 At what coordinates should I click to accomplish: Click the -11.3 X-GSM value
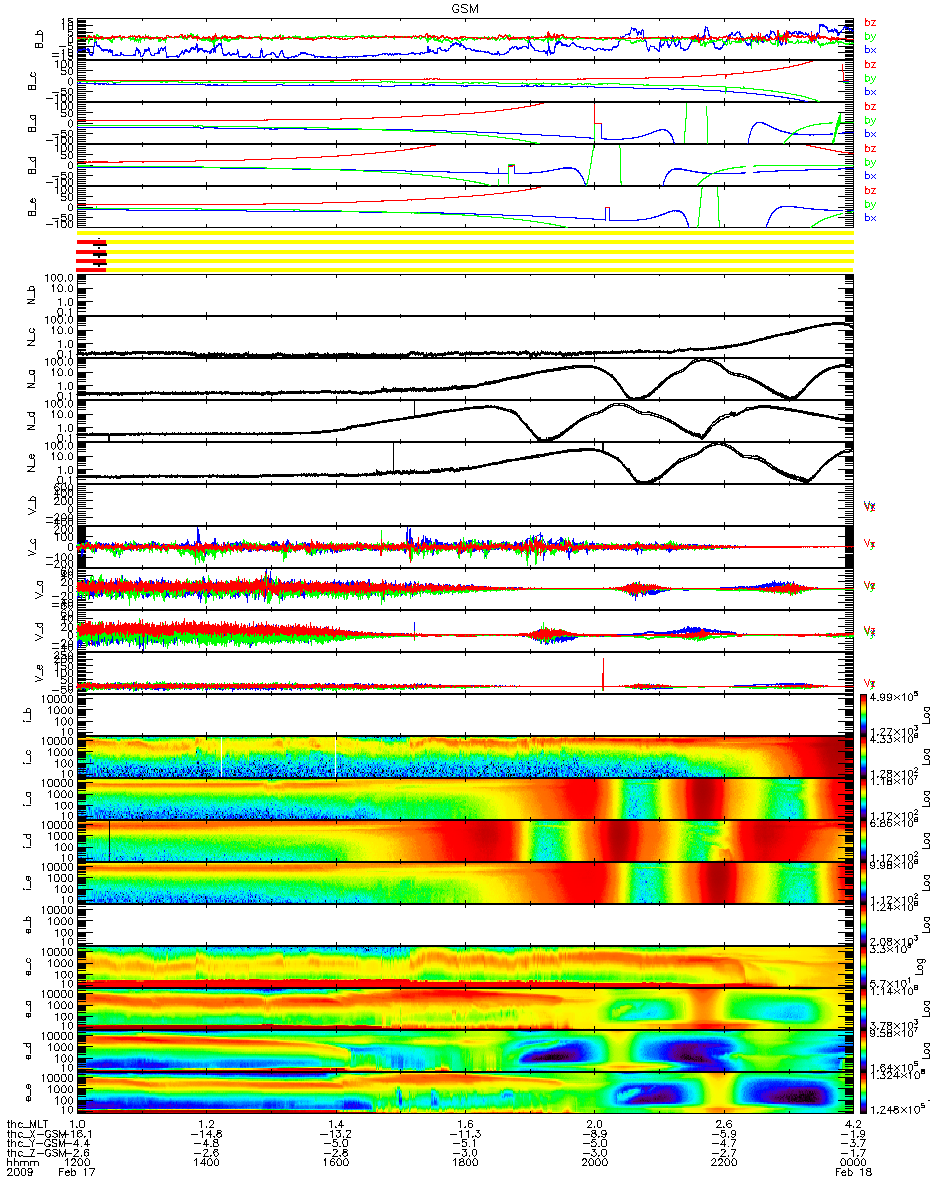pyautogui.click(x=463, y=1135)
